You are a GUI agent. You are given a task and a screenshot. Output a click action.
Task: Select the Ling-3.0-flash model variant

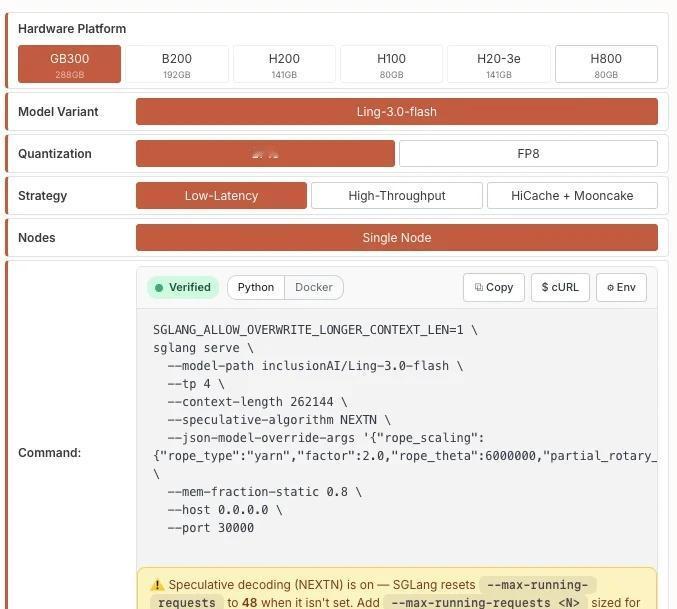[x=397, y=111]
